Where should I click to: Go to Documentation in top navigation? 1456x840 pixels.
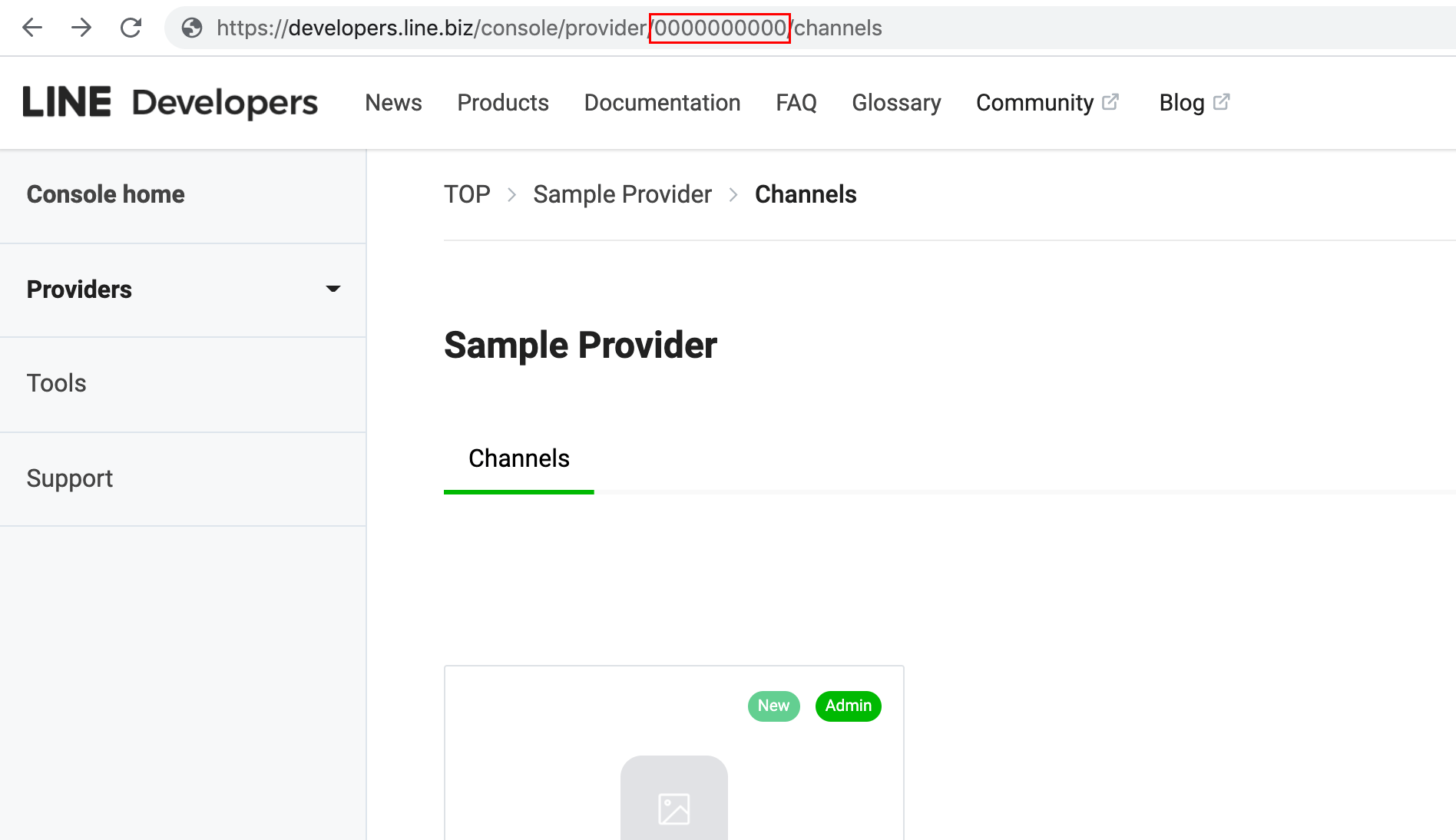662,103
